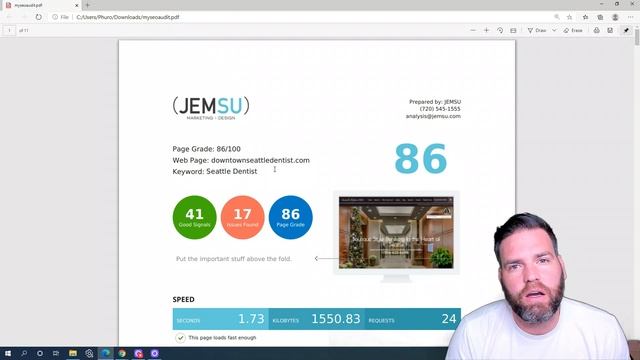
Task: Click 'Put the important stuff above the fold' text
Action: click(233, 259)
